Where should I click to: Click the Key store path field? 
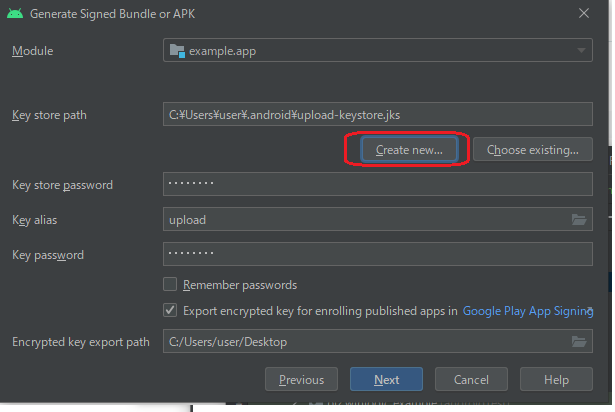[x=377, y=115]
